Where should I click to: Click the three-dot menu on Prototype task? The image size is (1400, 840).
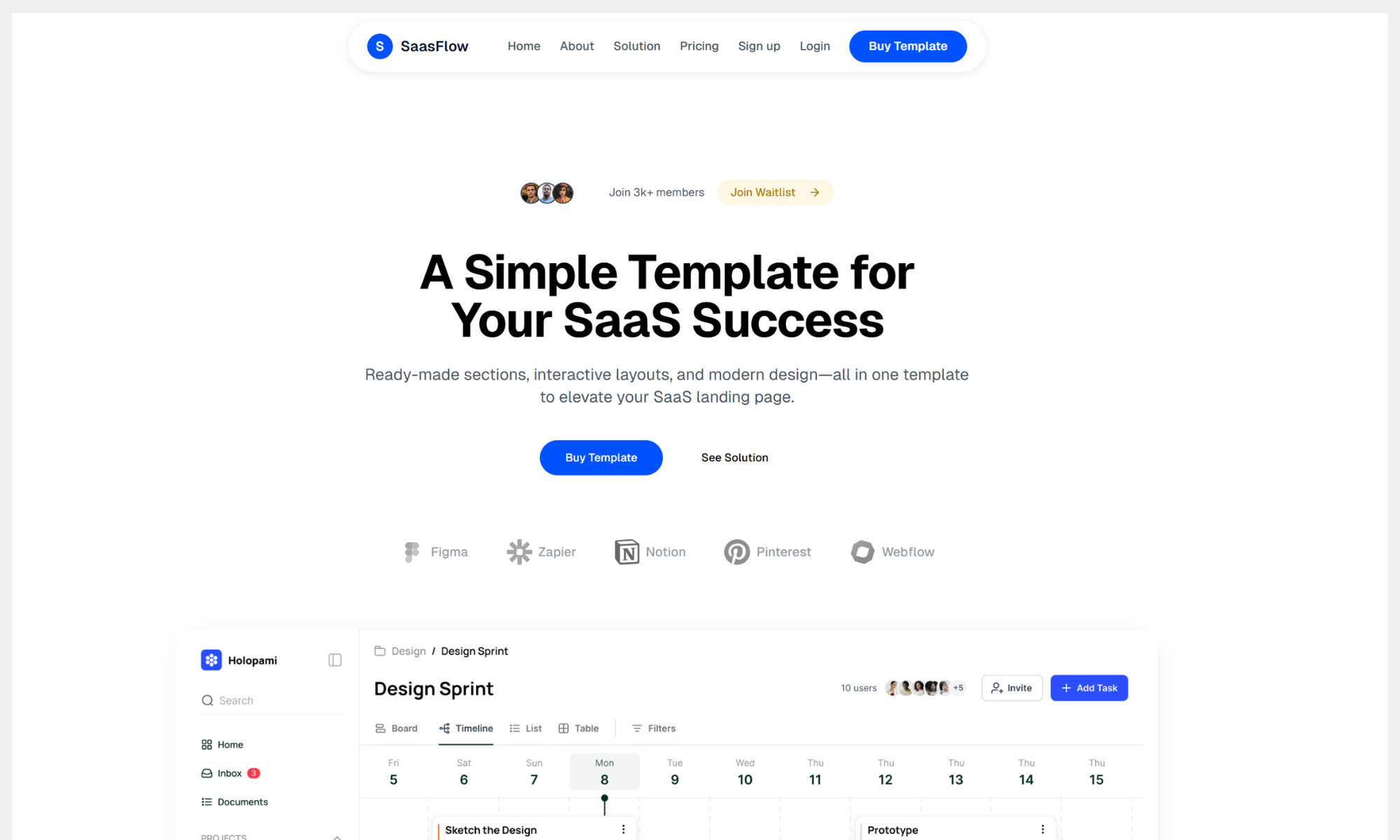1042,828
